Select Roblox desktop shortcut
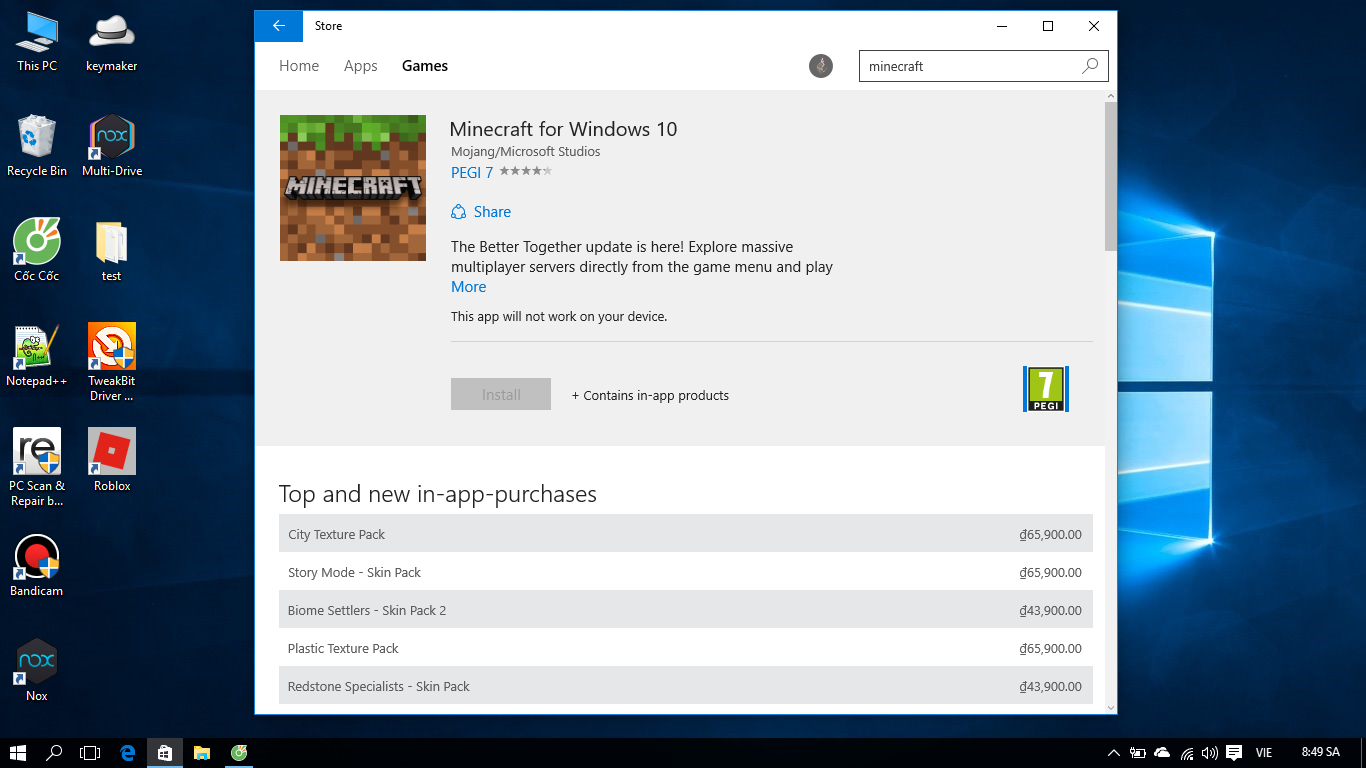 point(112,462)
